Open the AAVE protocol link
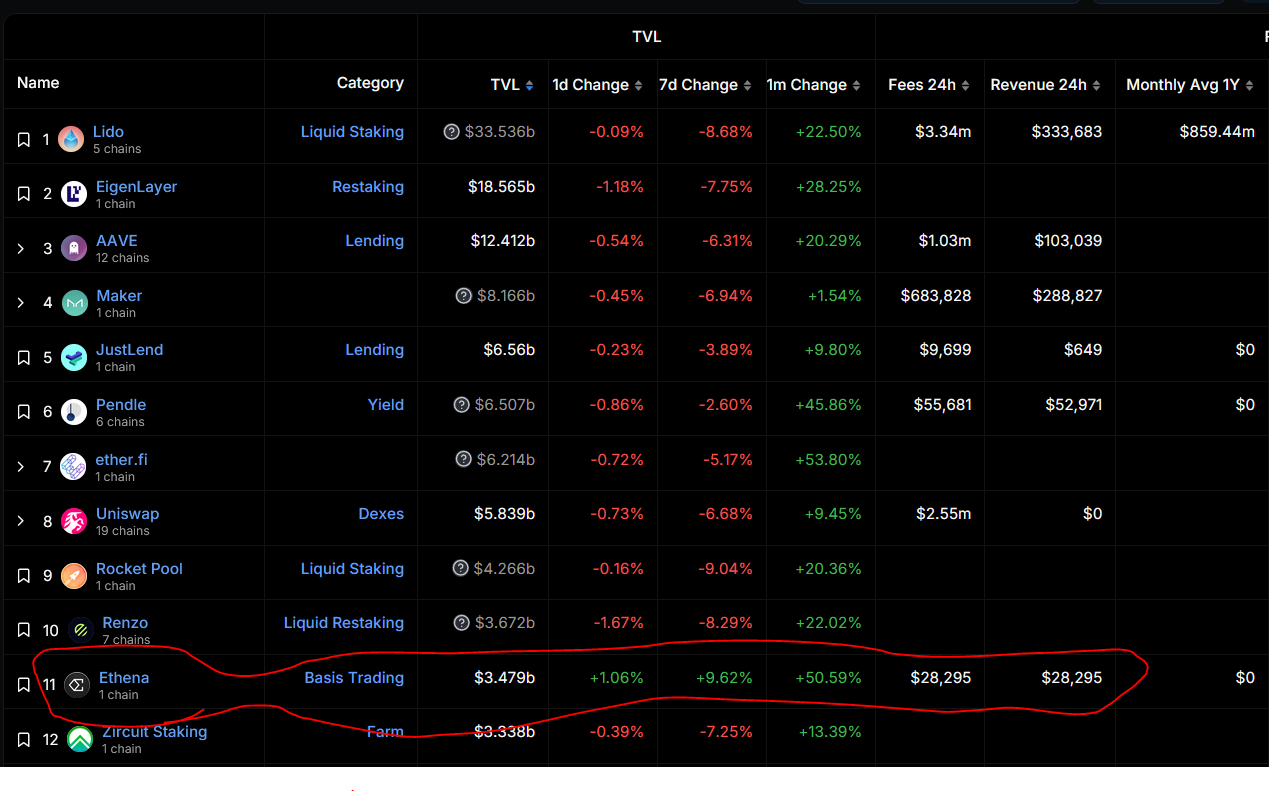 point(117,241)
